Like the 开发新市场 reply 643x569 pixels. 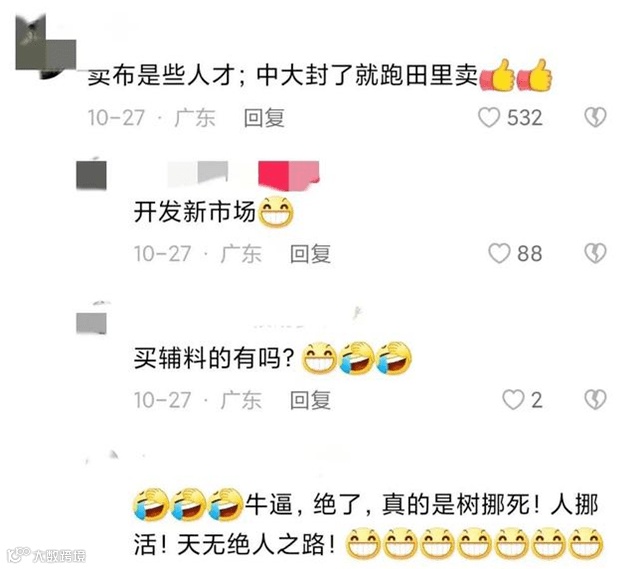(499, 253)
